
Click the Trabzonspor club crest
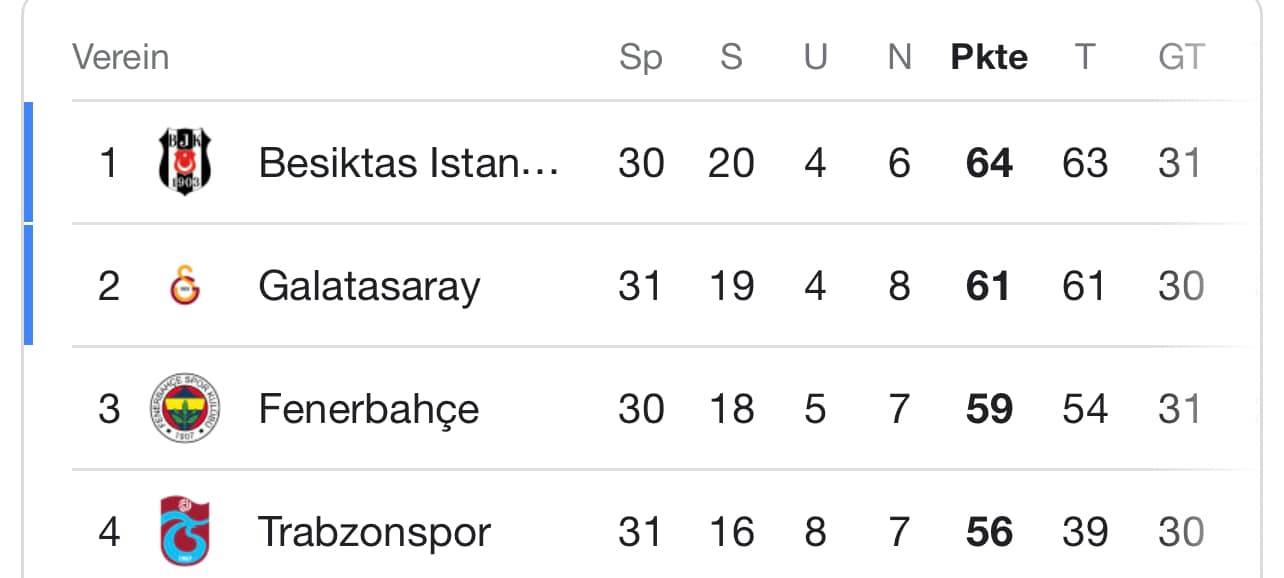[x=185, y=531]
